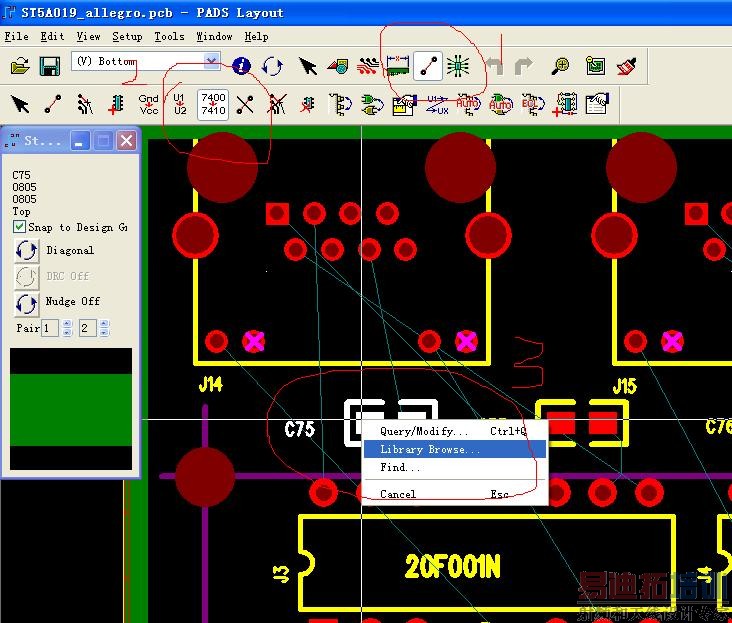The width and height of the screenshot is (732, 623).
Task: Increase the first Pair spinner value
Action: [67, 324]
